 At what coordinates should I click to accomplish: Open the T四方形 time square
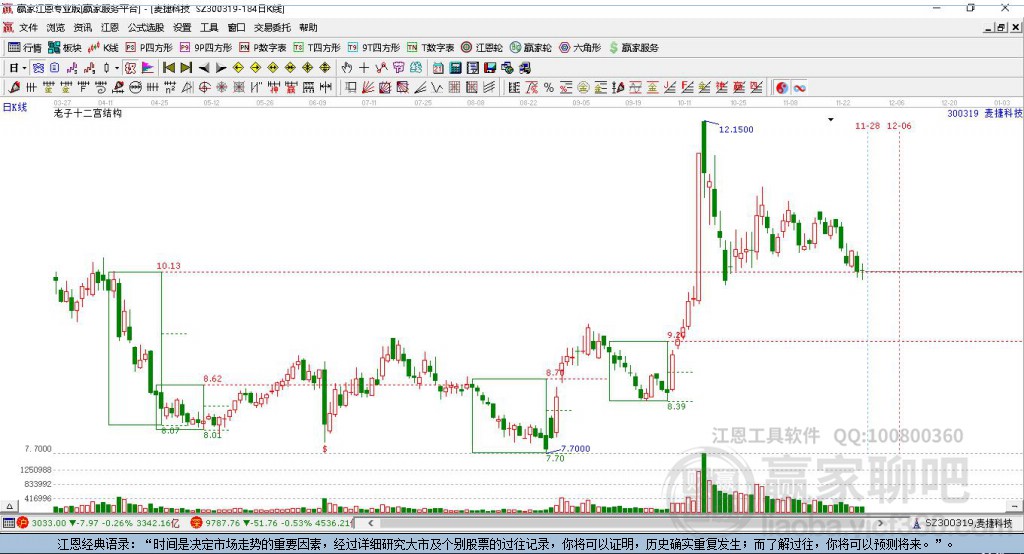317,48
